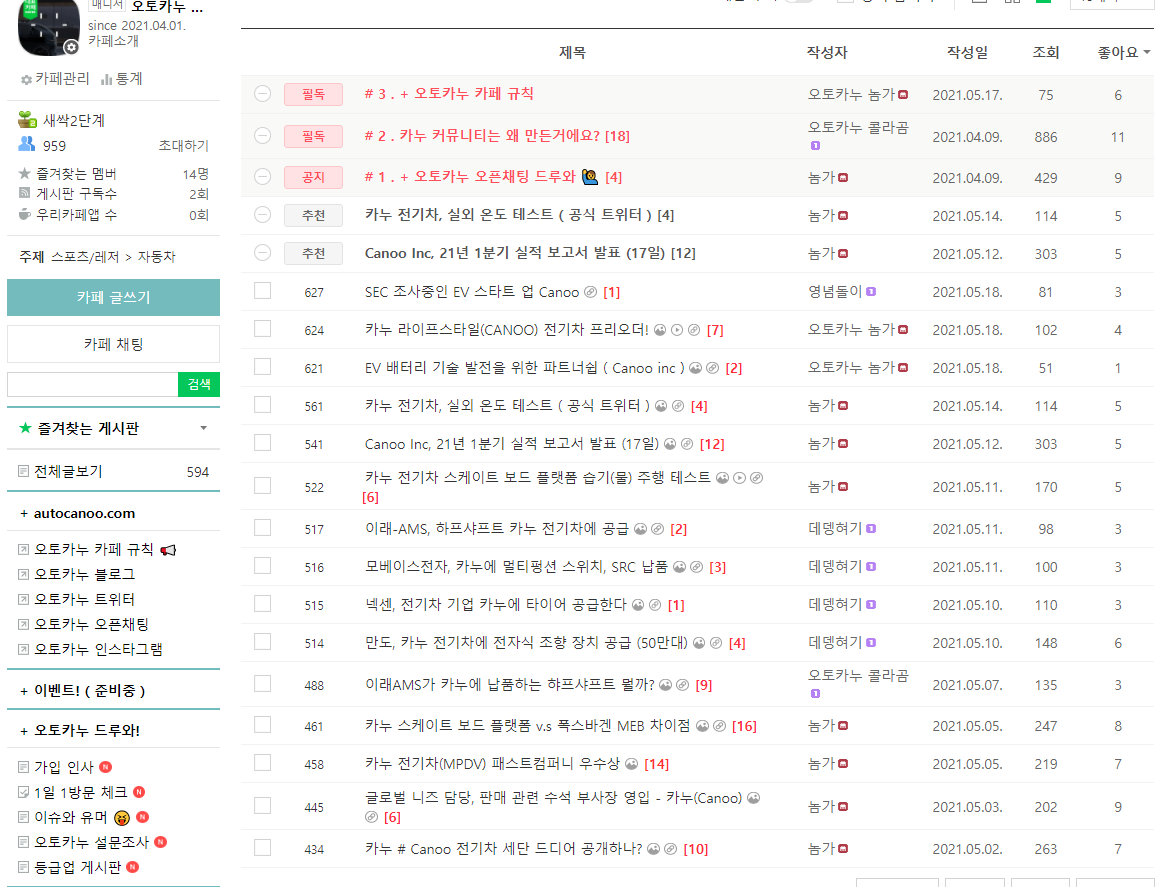Click minus toggle of 카페 규칙 notice
Image resolution: width=1161 pixels, height=887 pixels.
(x=262, y=93)
